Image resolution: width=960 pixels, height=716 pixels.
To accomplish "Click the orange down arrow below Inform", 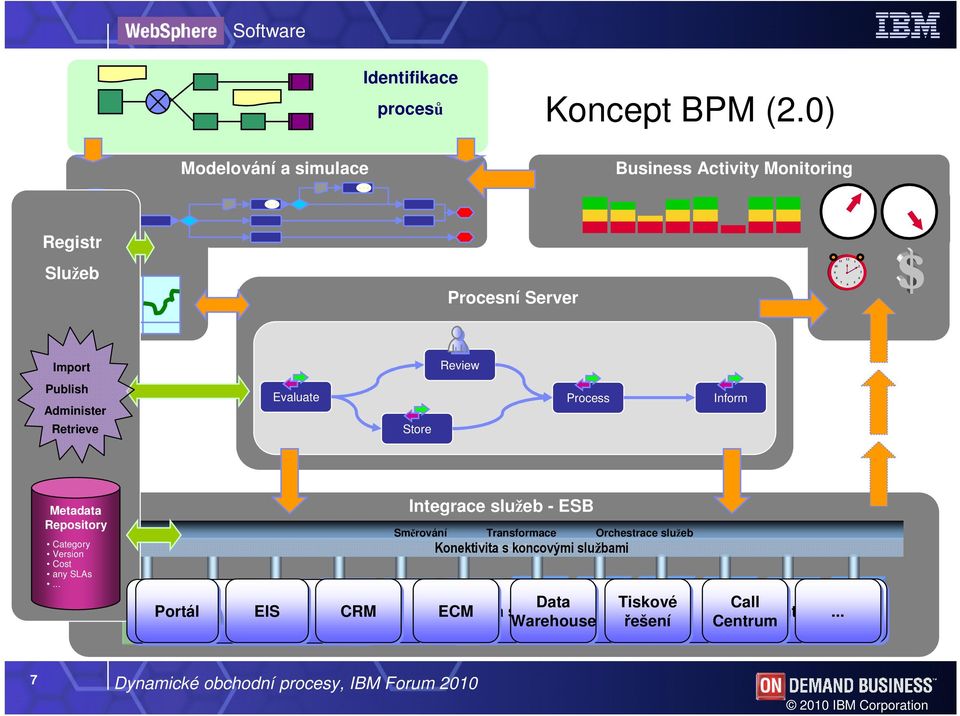I will (732, 480).
